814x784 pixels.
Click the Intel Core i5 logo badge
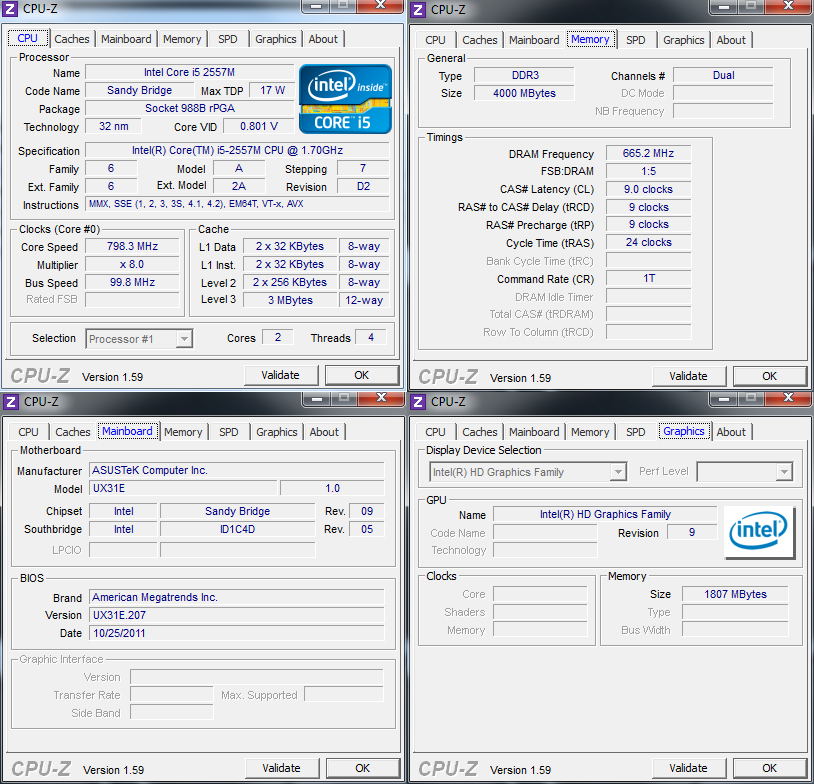tap(345, 97)
